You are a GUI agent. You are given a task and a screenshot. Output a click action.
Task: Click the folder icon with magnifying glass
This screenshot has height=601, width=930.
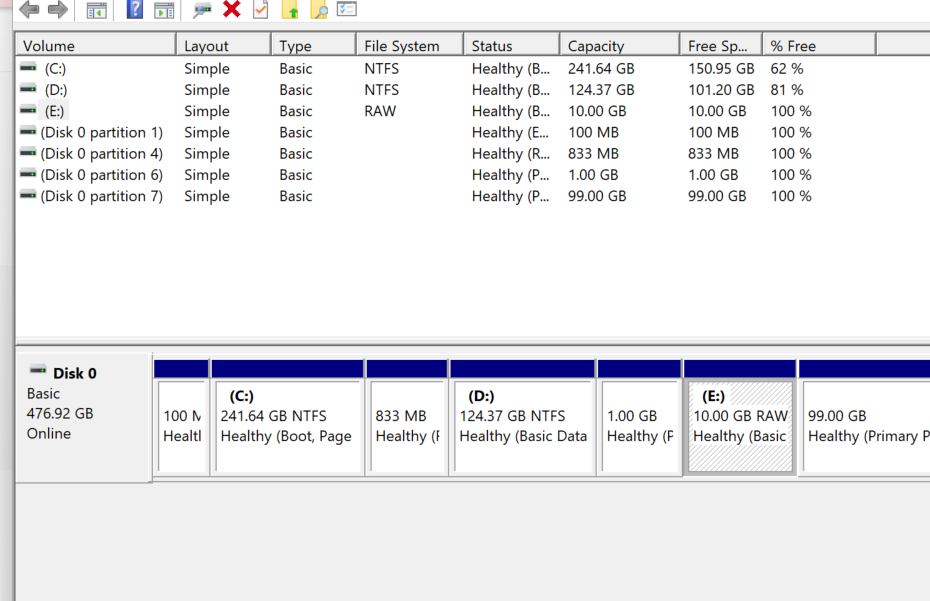tap(319, 10)
